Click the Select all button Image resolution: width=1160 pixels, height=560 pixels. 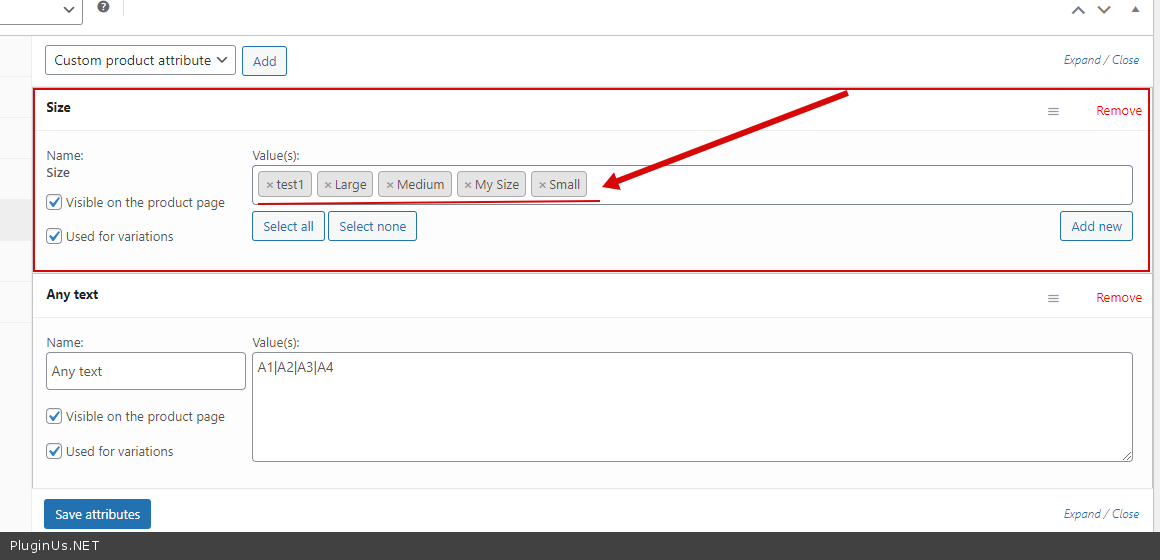tap(288, 226)
